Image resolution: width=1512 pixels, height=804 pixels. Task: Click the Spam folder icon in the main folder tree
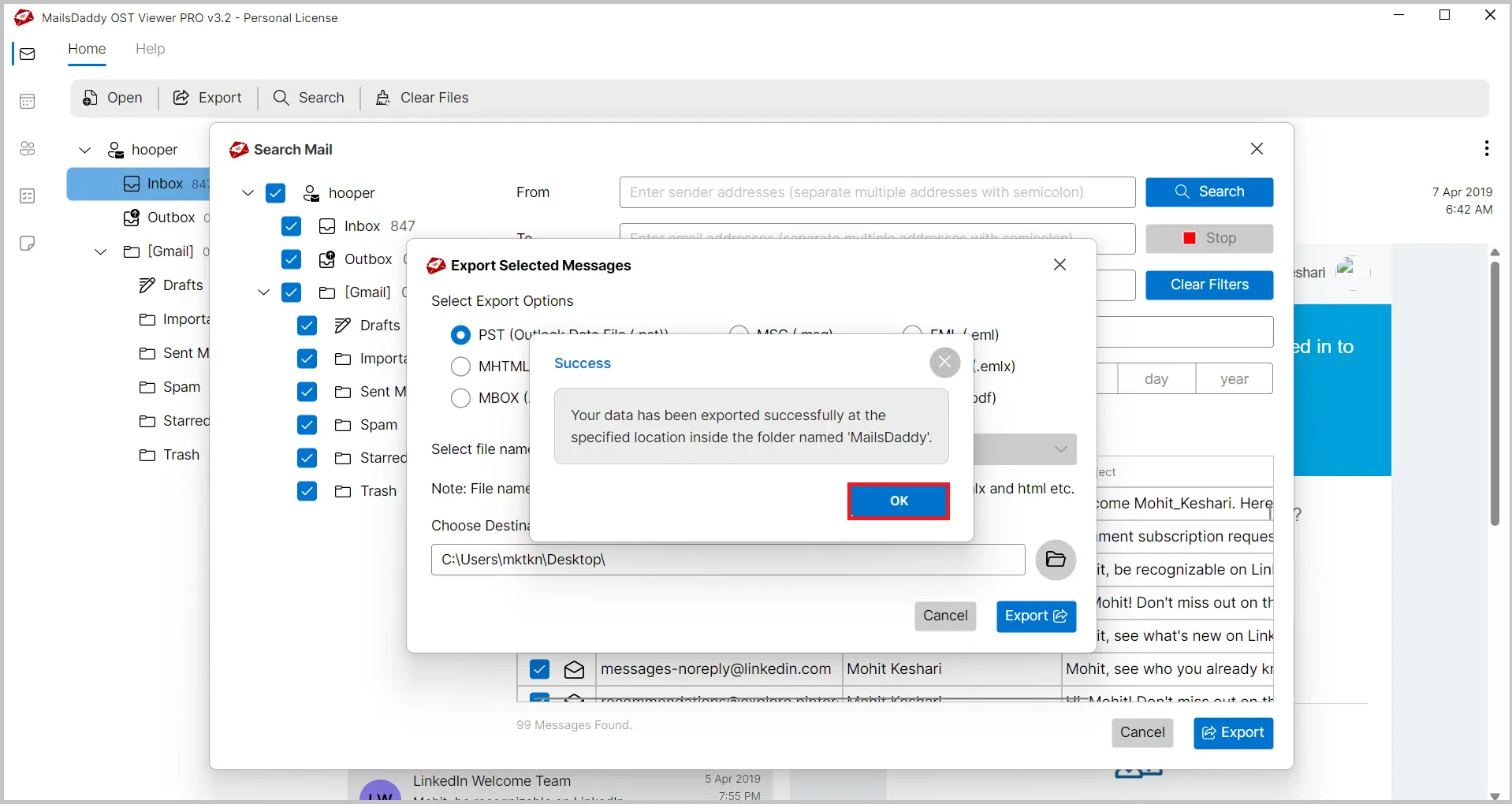[x=147, y=387]
